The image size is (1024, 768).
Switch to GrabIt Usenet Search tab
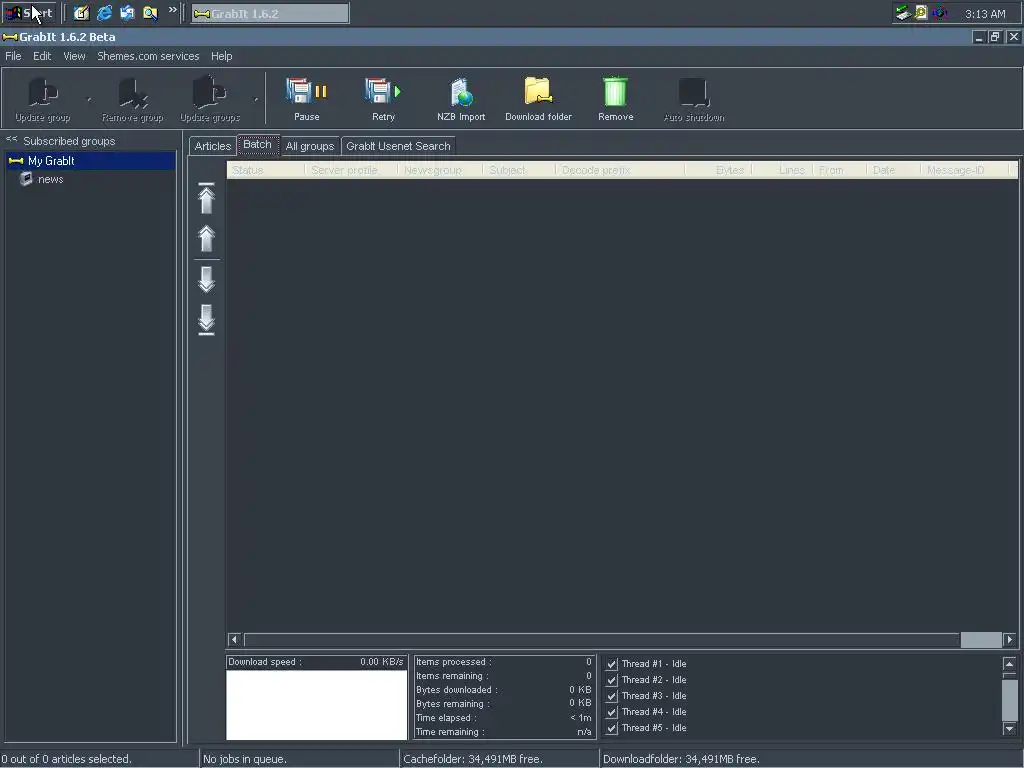[x=398, y=146]
